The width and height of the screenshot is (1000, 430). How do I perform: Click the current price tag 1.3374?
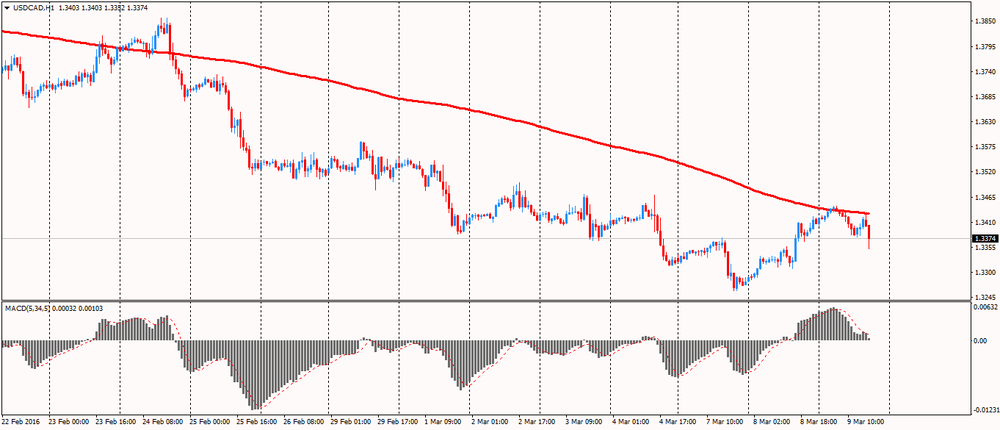984,239
